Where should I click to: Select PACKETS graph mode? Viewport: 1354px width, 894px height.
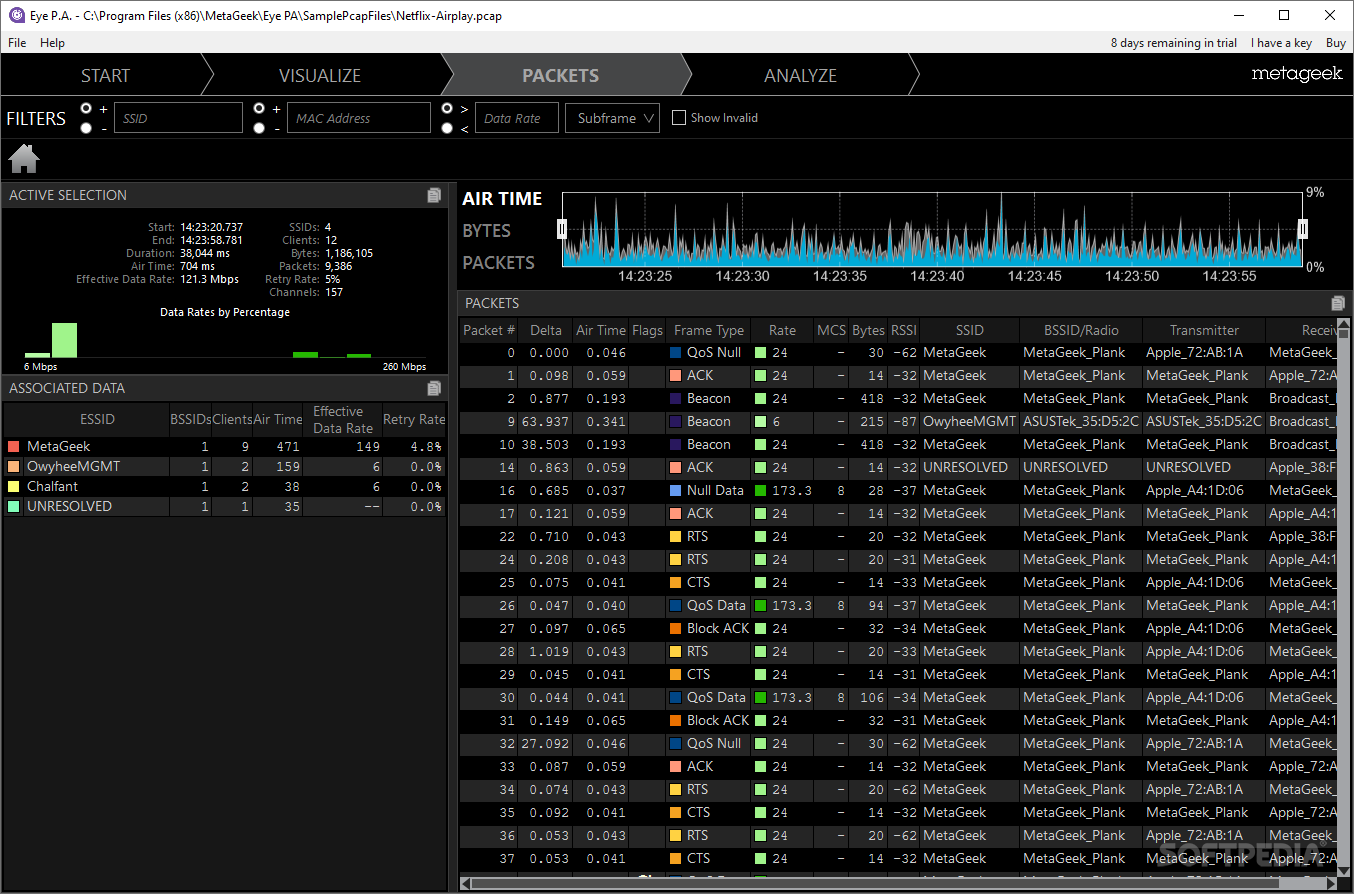(x=499, y=263)
